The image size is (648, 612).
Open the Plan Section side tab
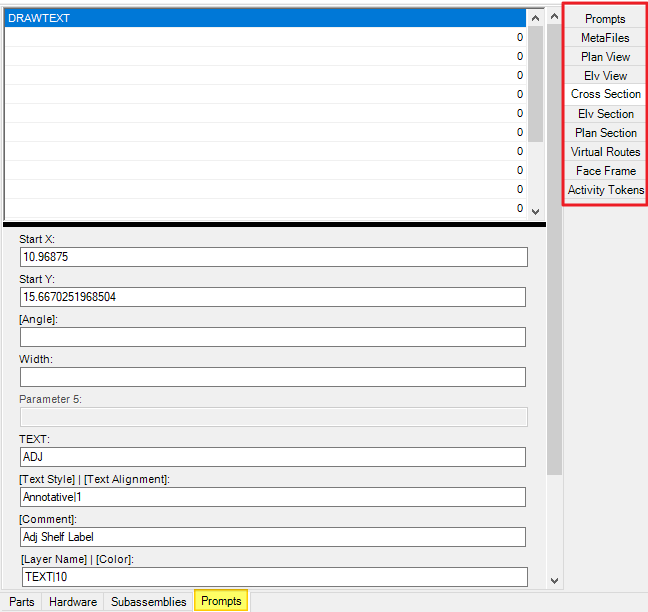(x=605, y=133)
